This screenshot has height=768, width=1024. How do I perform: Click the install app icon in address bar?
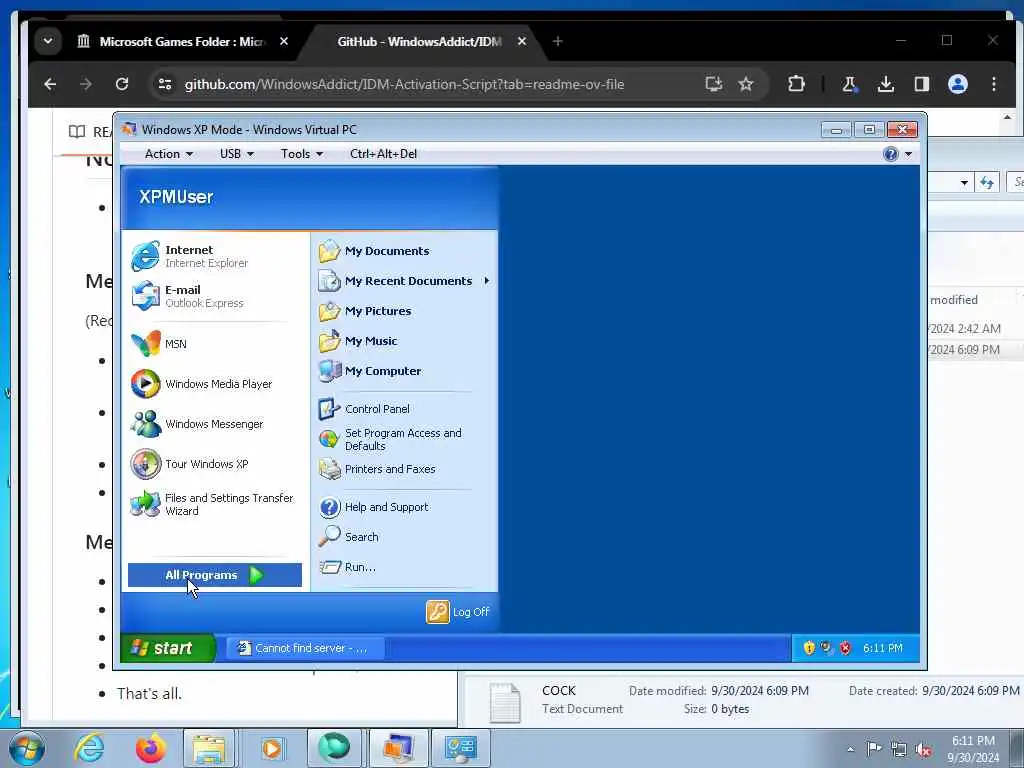713,84
